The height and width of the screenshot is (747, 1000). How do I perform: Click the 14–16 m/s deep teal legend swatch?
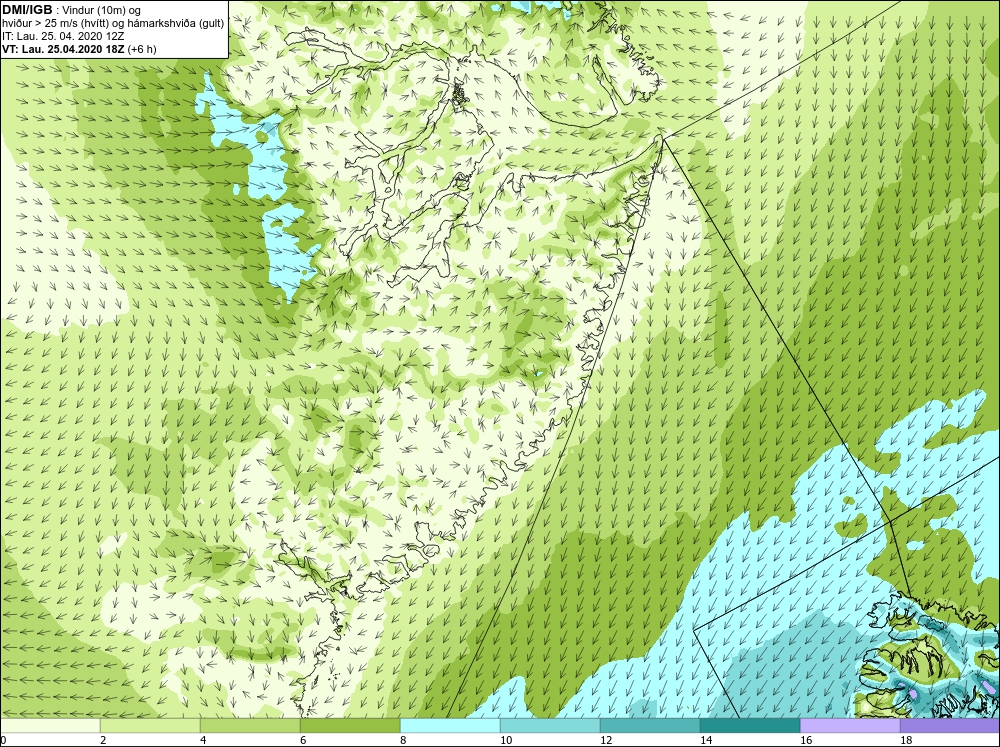click(750, 726)
